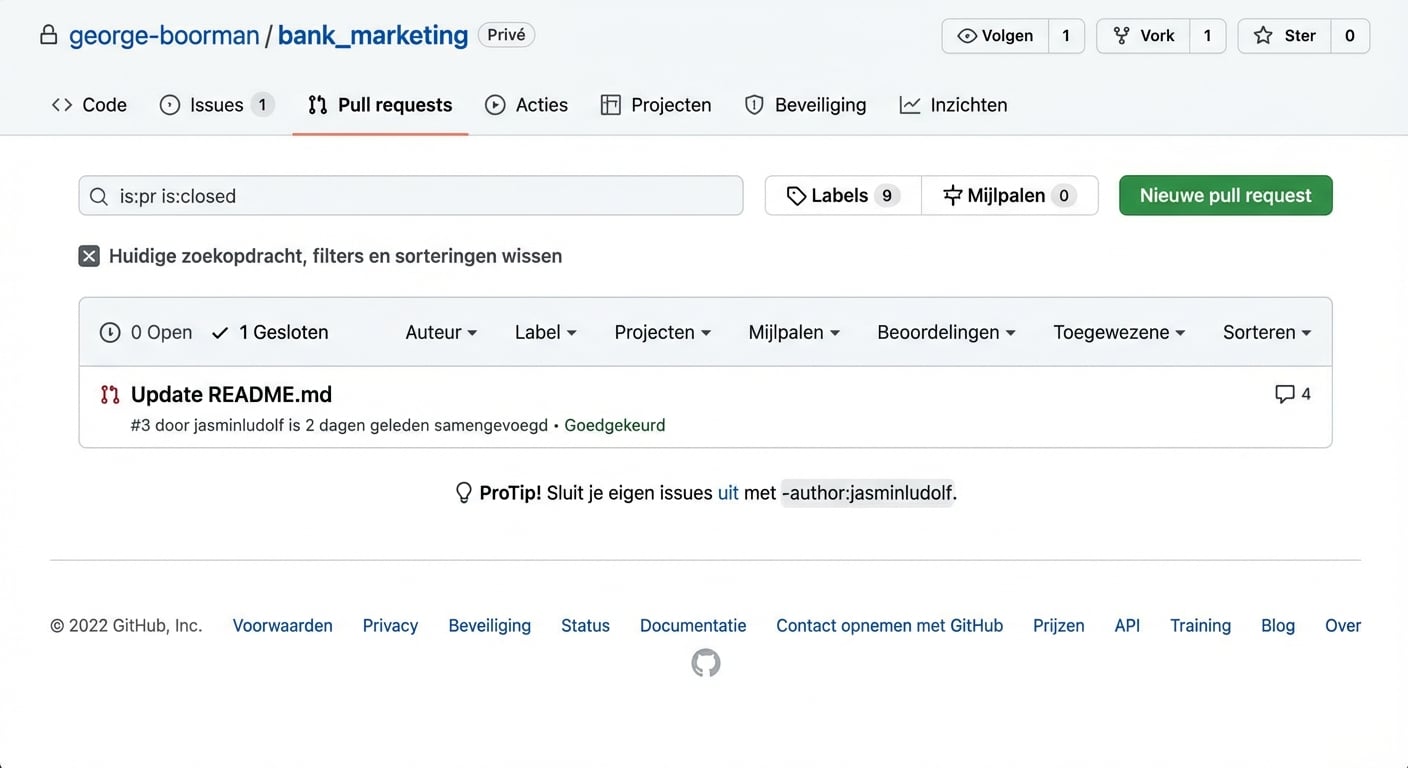Clear current search filters and sorting
Screen dimensions: 1408x768
[320, 256]
